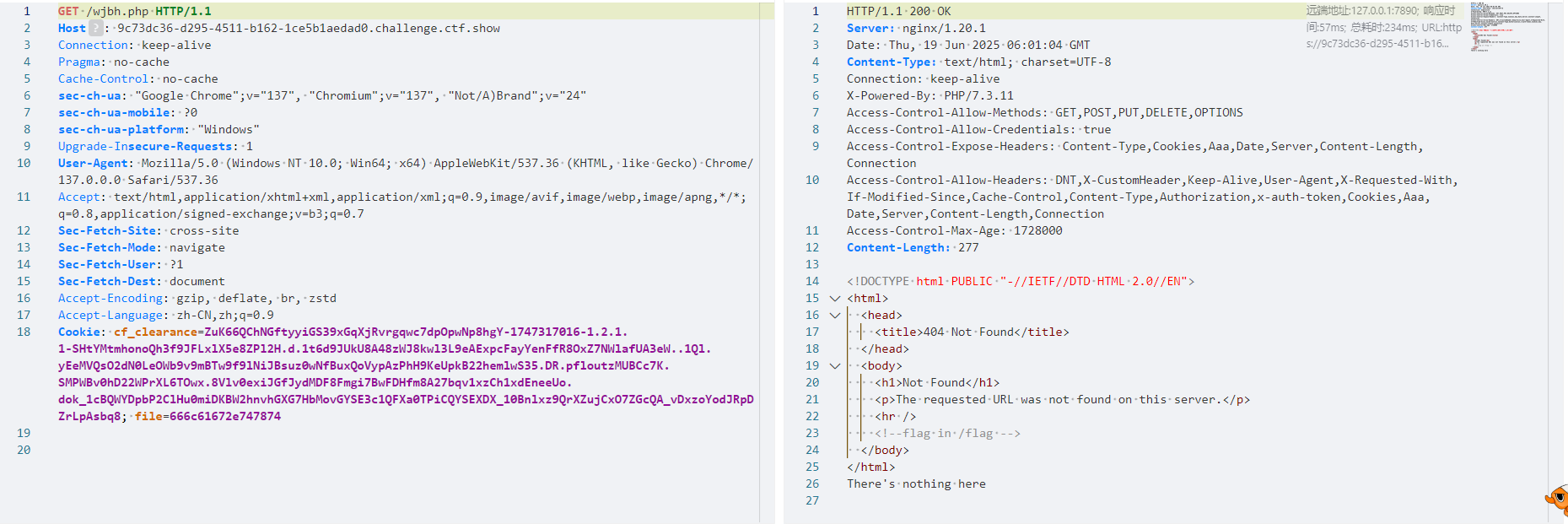Click the cf_clearance cookie name
This screenshot has width=1568, height=524.
[155, 332]
